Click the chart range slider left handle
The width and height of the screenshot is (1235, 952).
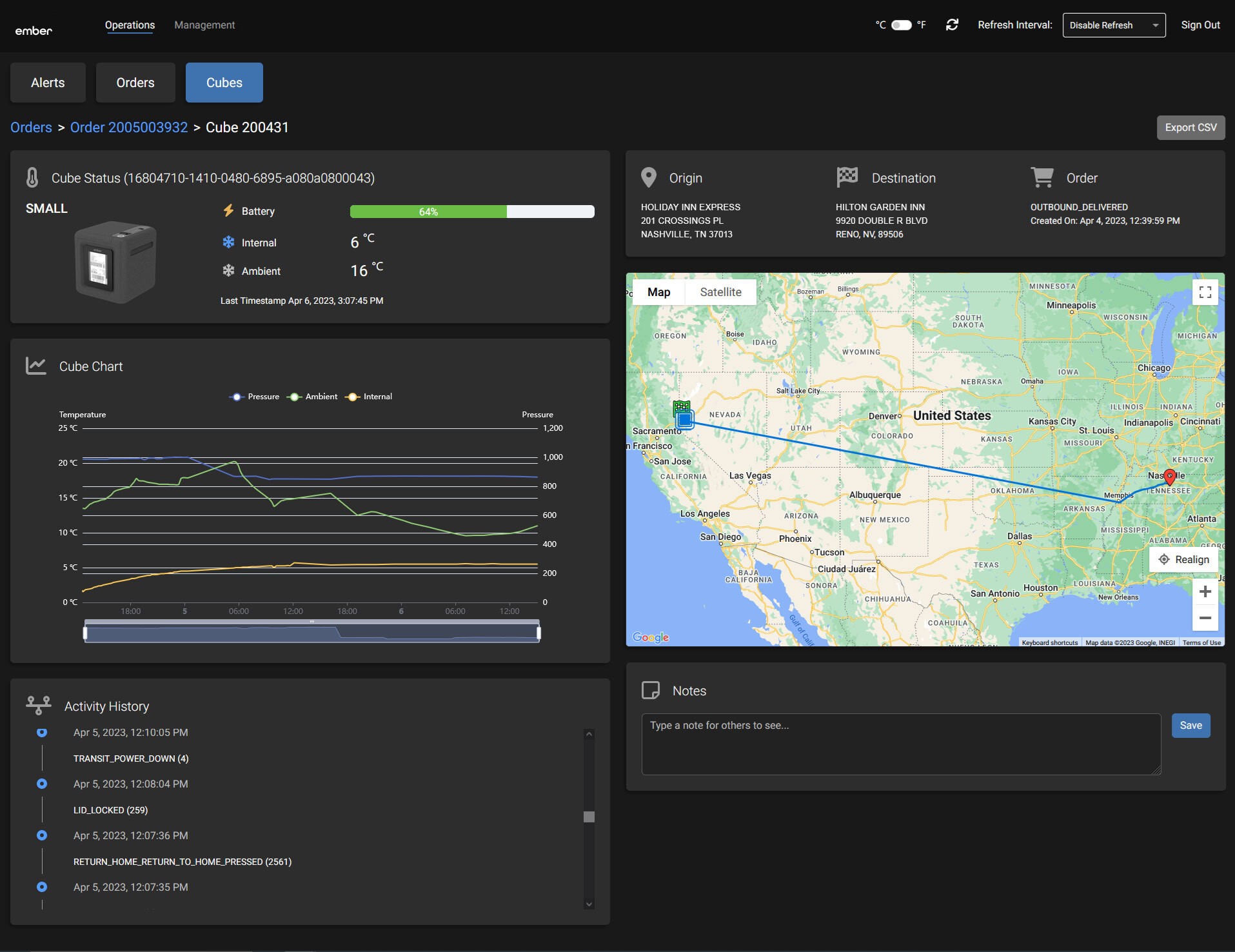85,633
